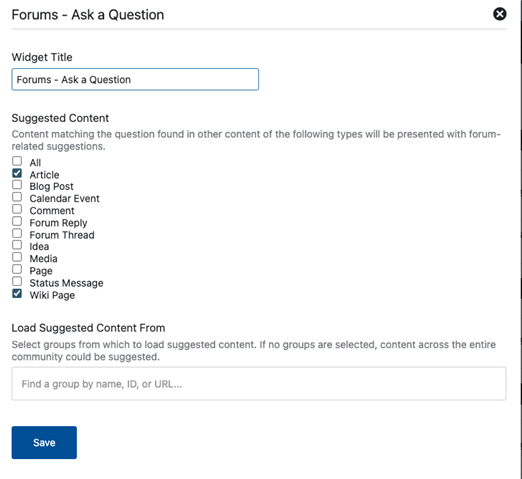Screen dimensions: 522x479
Task: Click the Widget Title text field
Action: (x=135, y=79)
